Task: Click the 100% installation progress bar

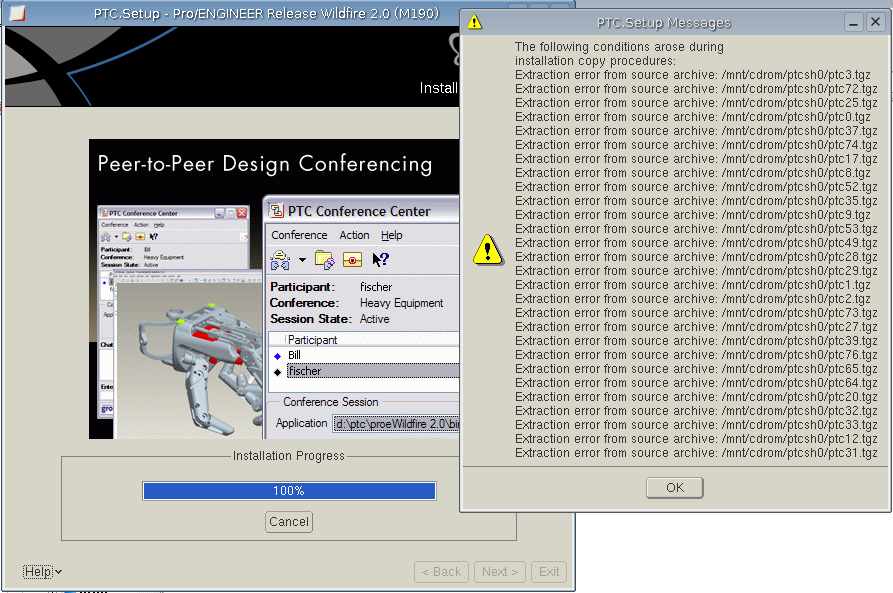Action: pos(289,491)
